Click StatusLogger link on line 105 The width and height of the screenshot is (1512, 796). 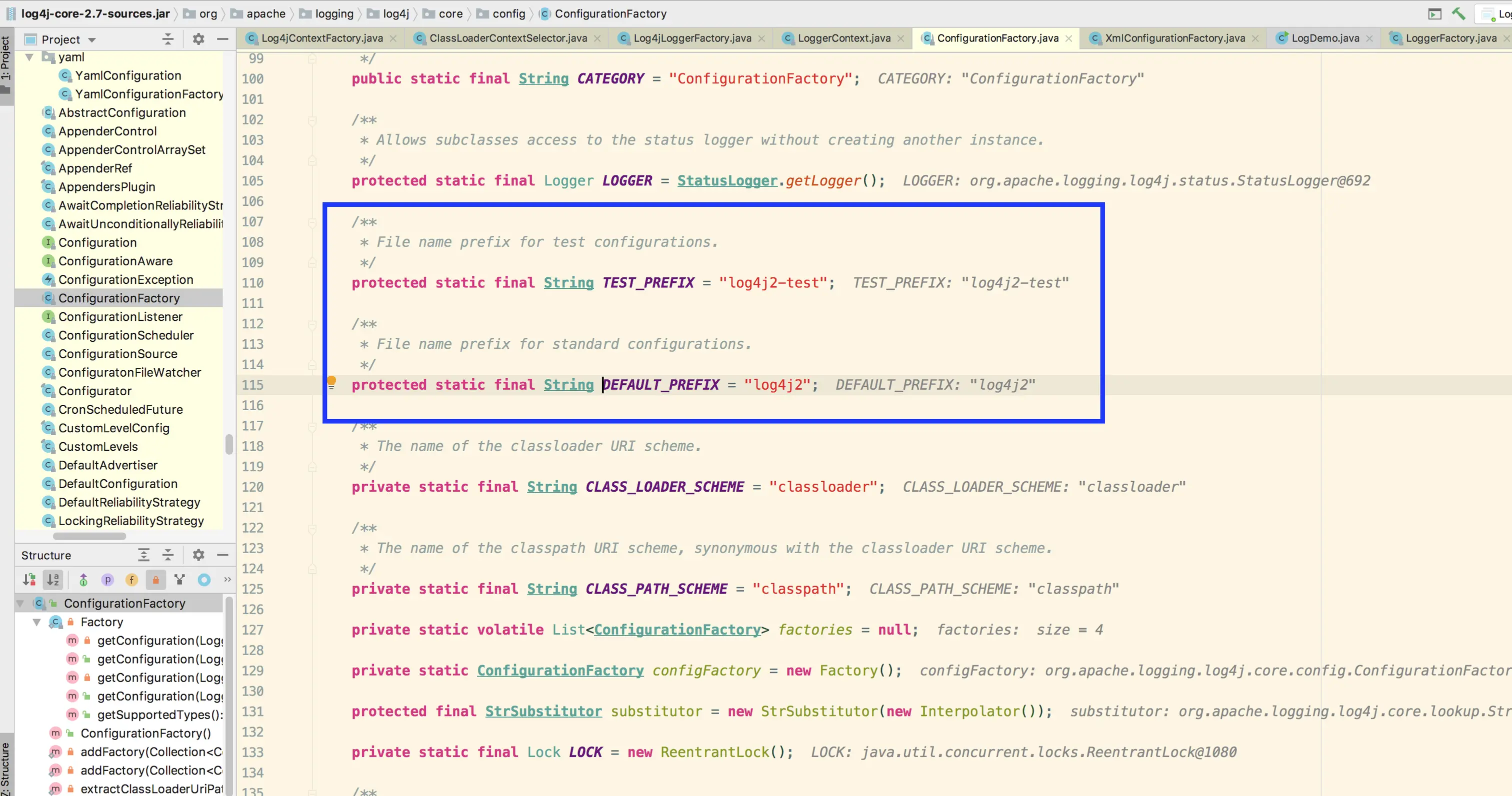click(x=728, y=181)
